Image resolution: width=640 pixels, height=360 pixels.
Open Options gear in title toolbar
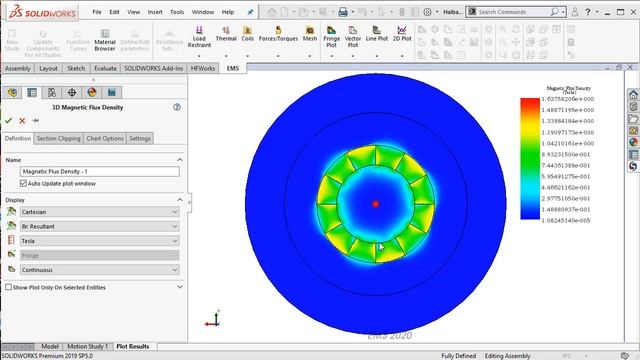427,12
